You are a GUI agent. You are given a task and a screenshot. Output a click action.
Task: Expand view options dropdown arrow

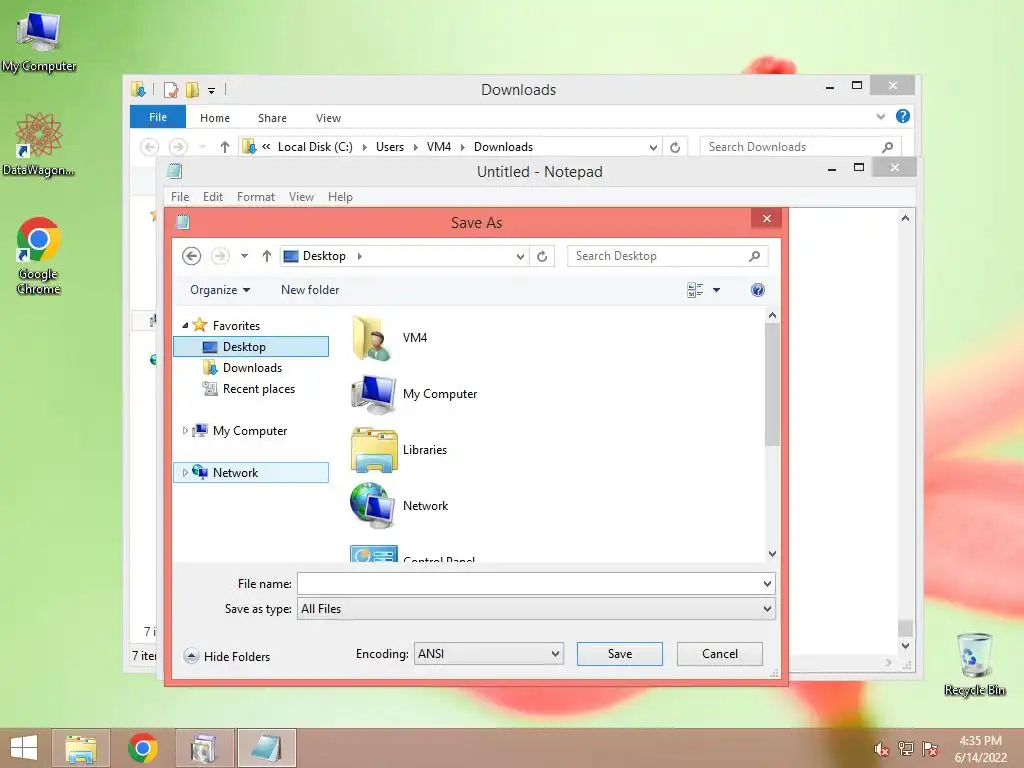pos(716,290)
